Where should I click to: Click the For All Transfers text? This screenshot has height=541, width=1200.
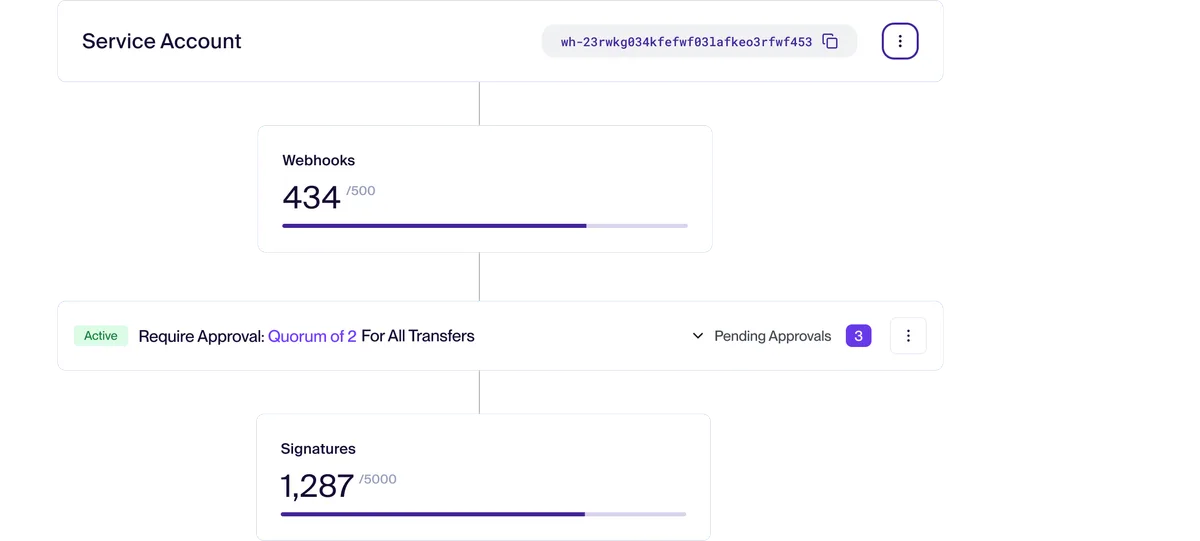pyautogui.click(x=418, y=336)
